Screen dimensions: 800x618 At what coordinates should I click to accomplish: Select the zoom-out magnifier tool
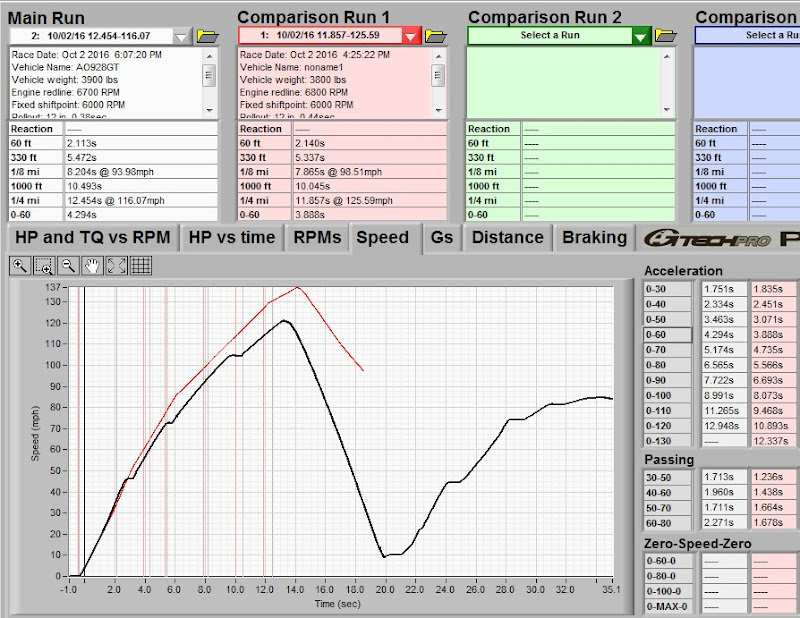click(68, 266)
